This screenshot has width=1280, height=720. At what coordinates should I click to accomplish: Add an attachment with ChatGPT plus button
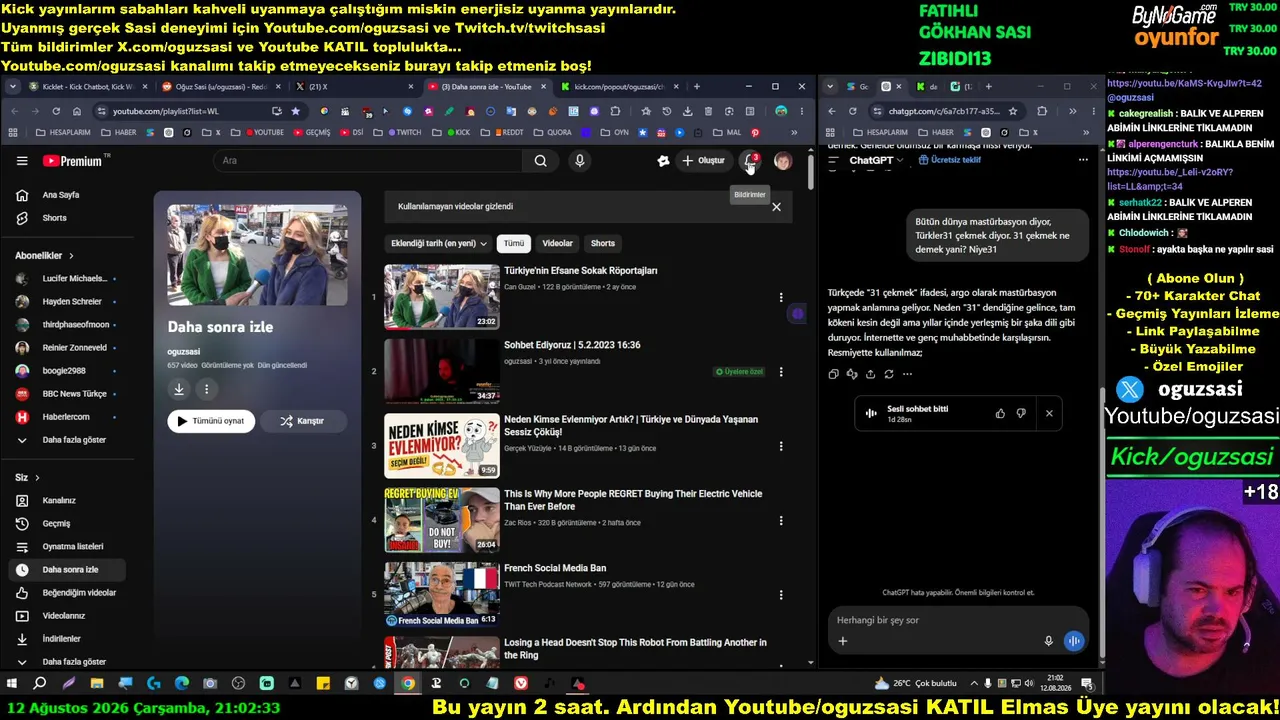tap(843, 641)
